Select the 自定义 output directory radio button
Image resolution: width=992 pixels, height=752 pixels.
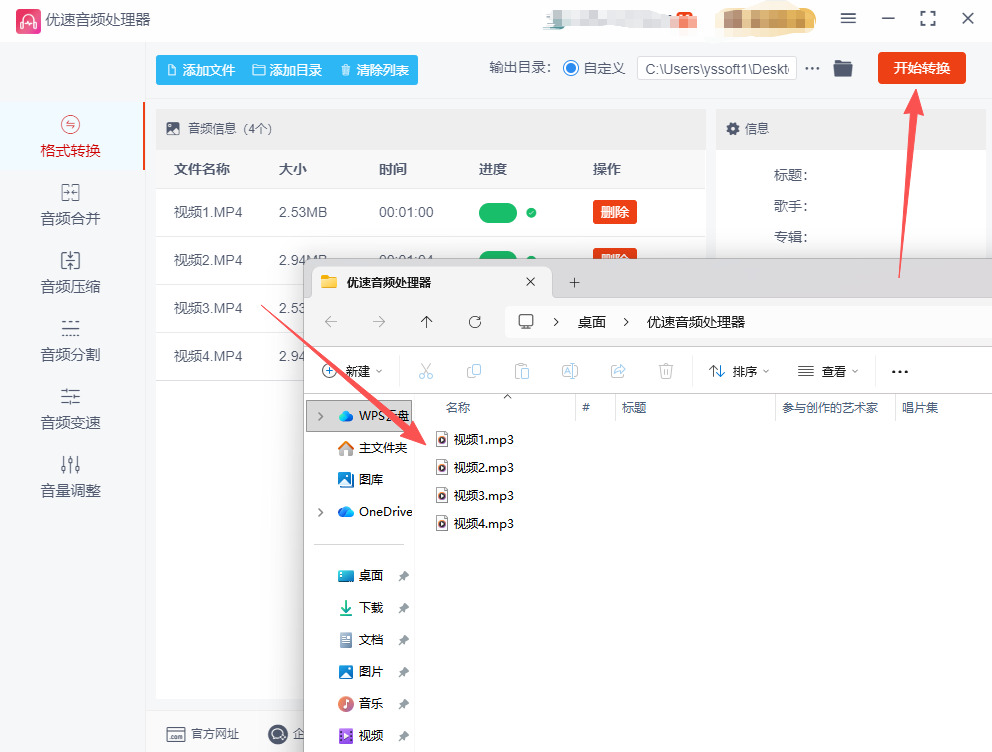tap(571, 68)
